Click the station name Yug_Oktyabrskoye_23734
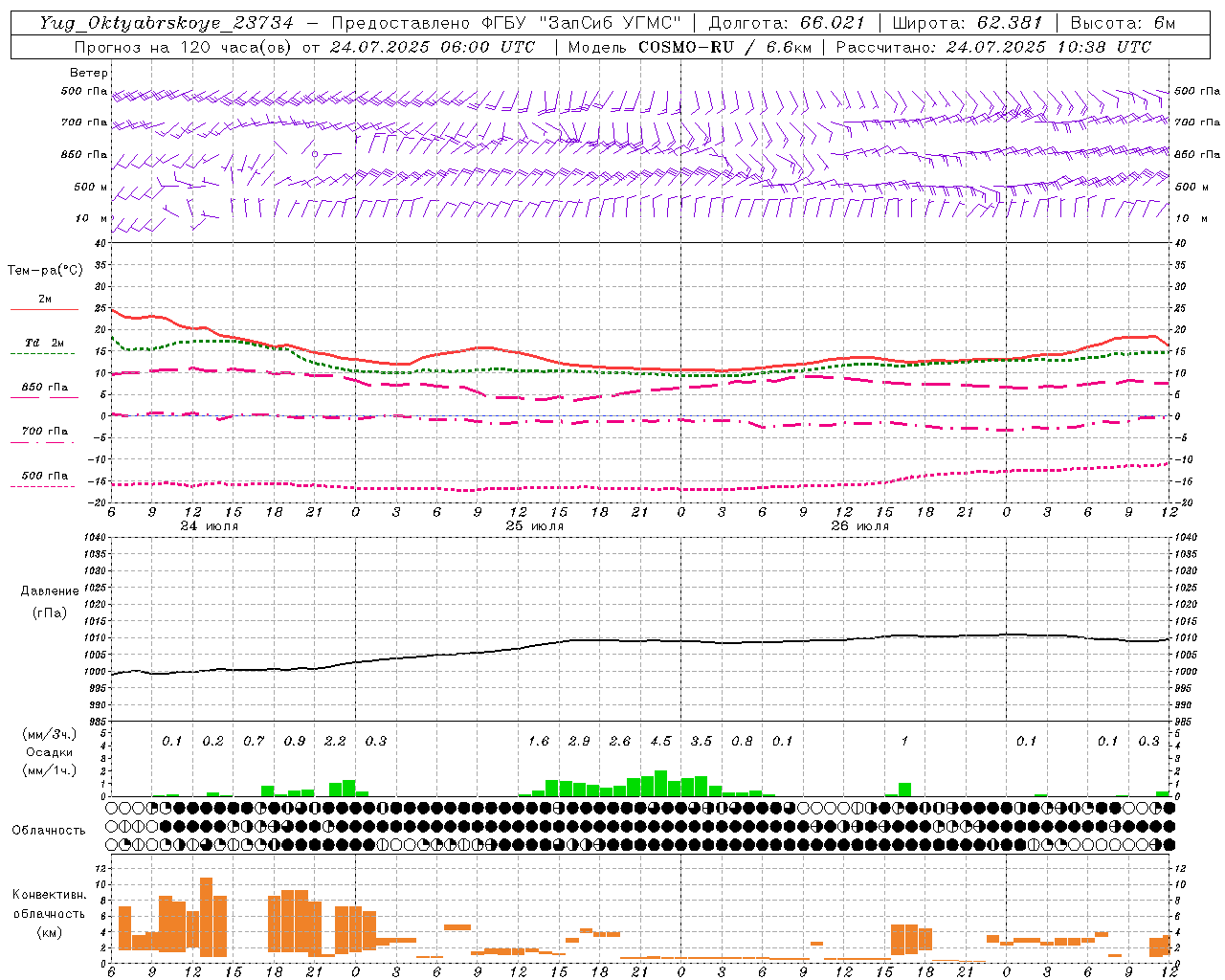This screenshot has width=1225, height=980. (x=167, y=23)
